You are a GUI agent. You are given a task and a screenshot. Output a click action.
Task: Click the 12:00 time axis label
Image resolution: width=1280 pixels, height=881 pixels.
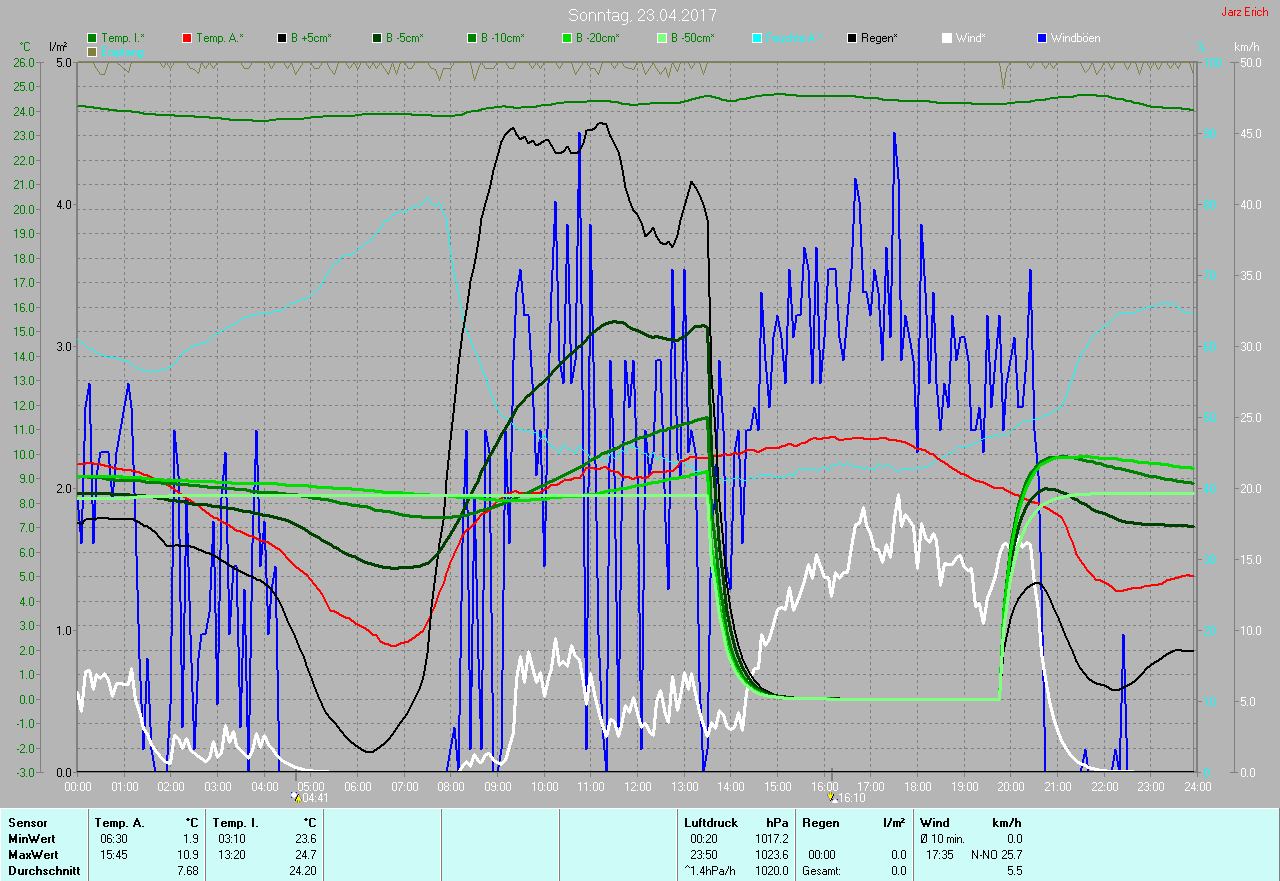pos(637,786)
